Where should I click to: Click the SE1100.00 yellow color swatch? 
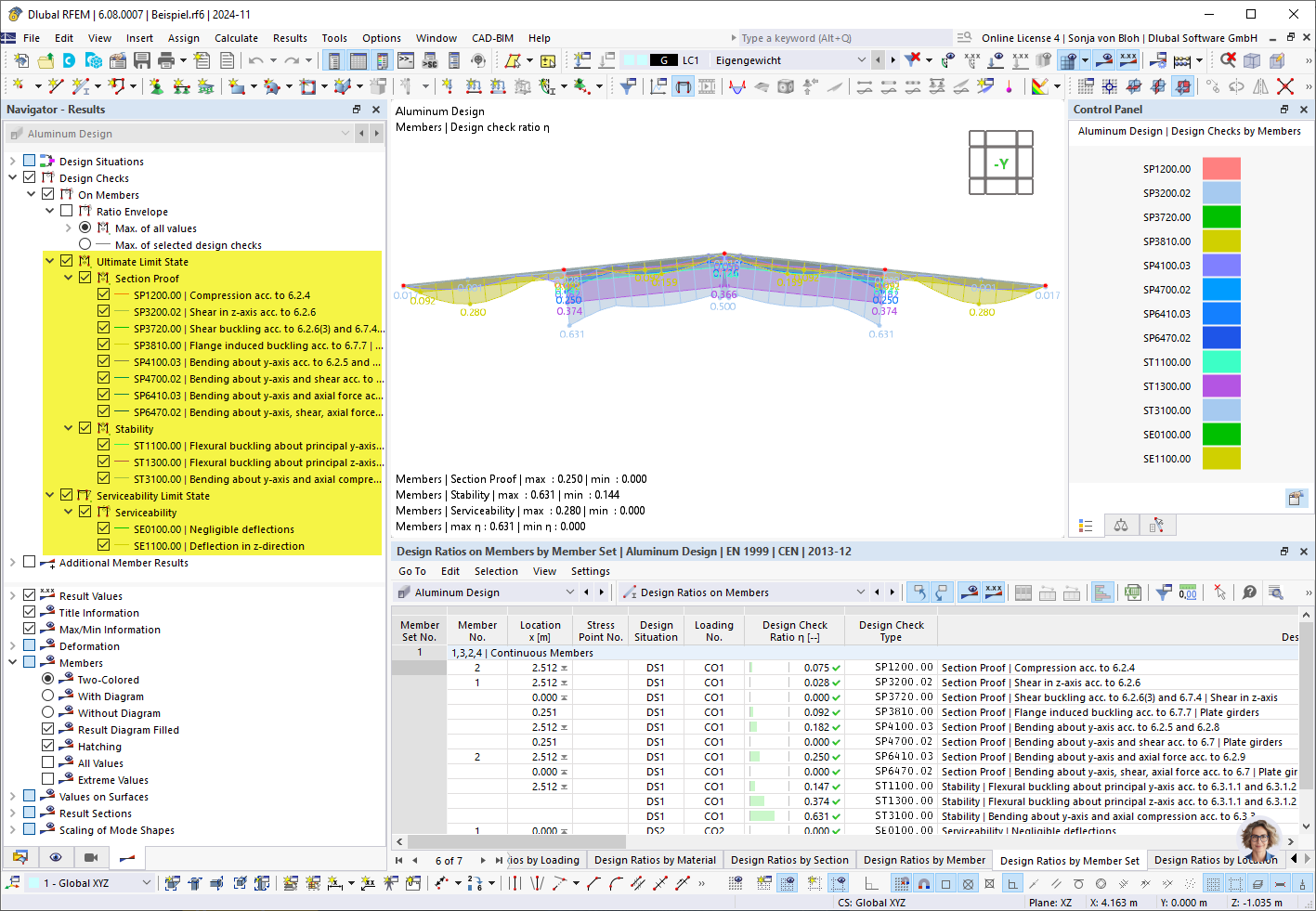(1221, 459)
